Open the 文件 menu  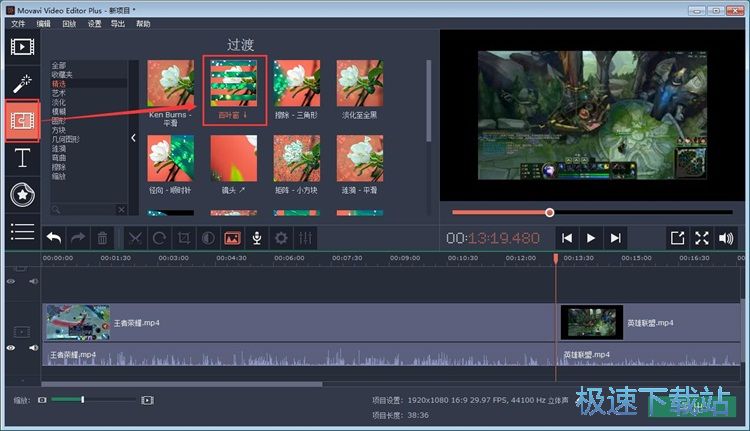18,23
